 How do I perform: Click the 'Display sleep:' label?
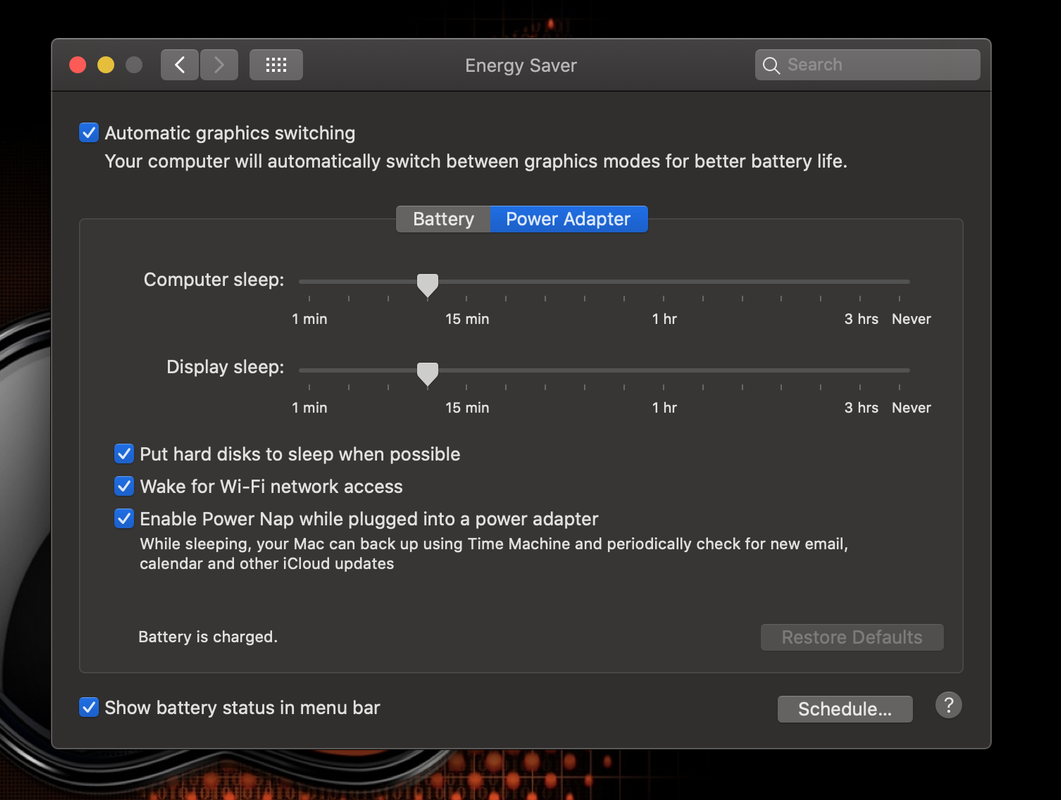(225, 367)
